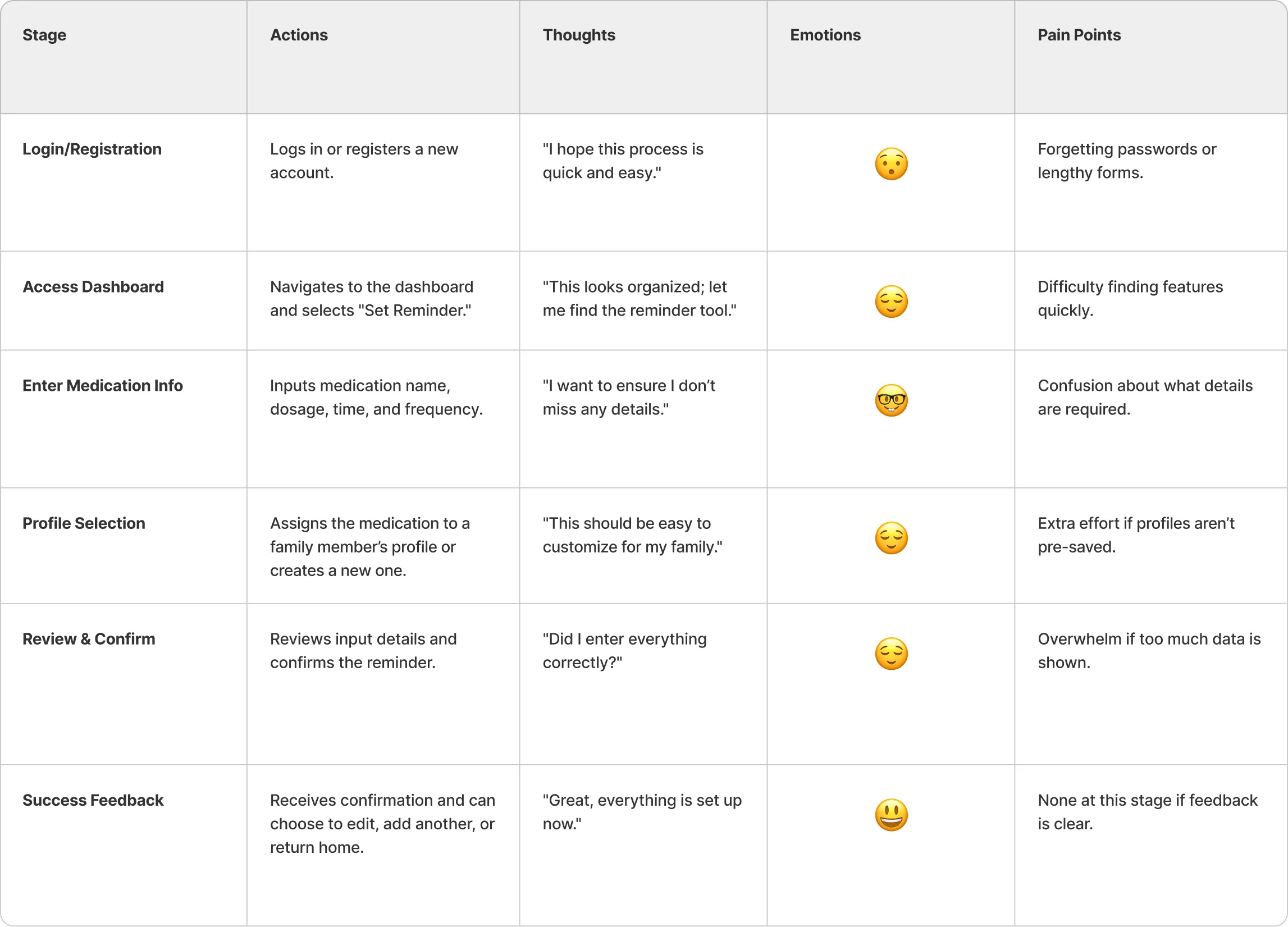Select the Thoughts column header
The image size is (1288, 927).
(x=579, y=35)
